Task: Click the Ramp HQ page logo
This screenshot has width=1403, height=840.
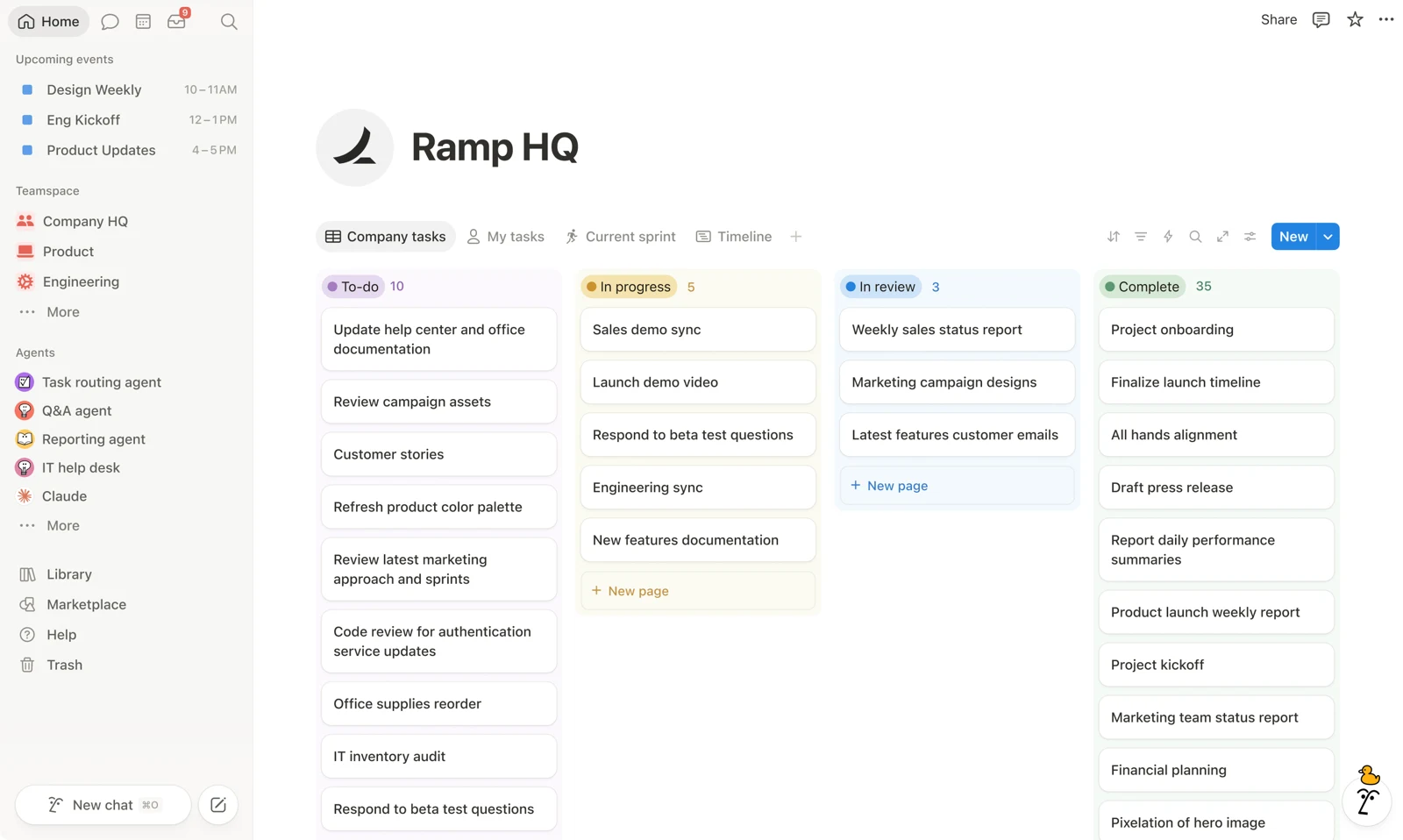Action: [355, 147]
